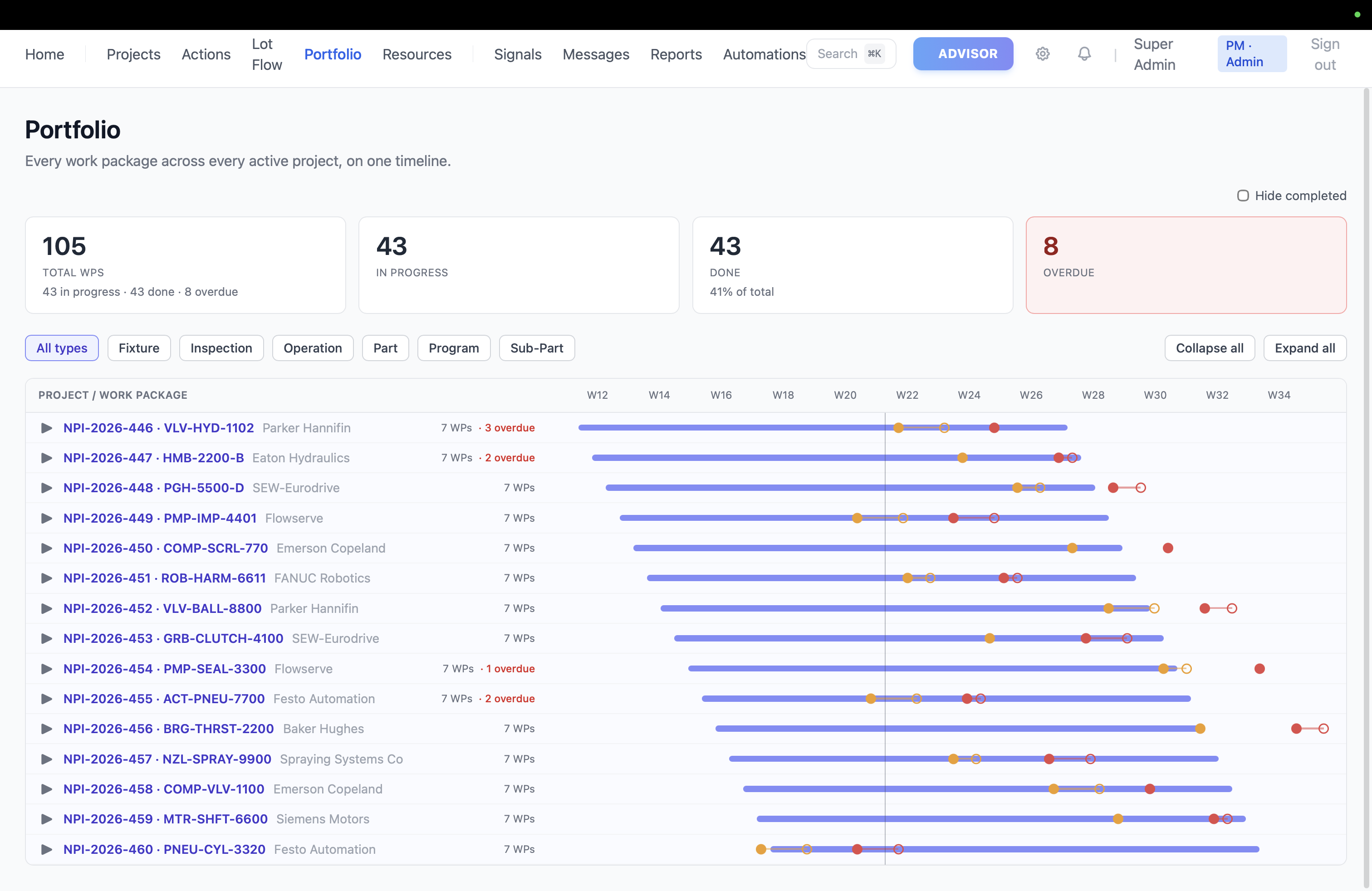Open the Messages nav item

coord(596,54)
